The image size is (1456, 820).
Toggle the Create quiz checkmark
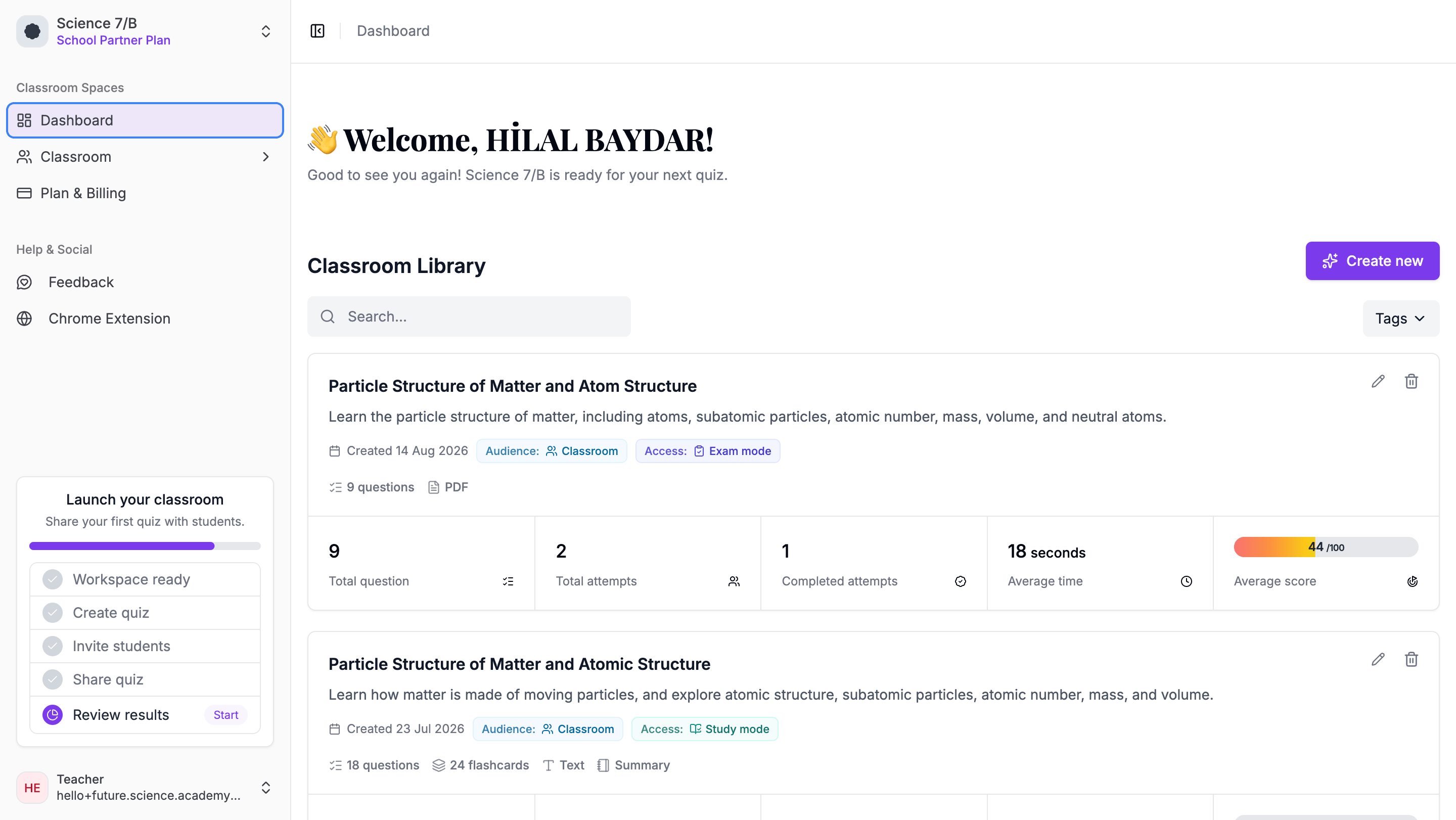[53, 613]
